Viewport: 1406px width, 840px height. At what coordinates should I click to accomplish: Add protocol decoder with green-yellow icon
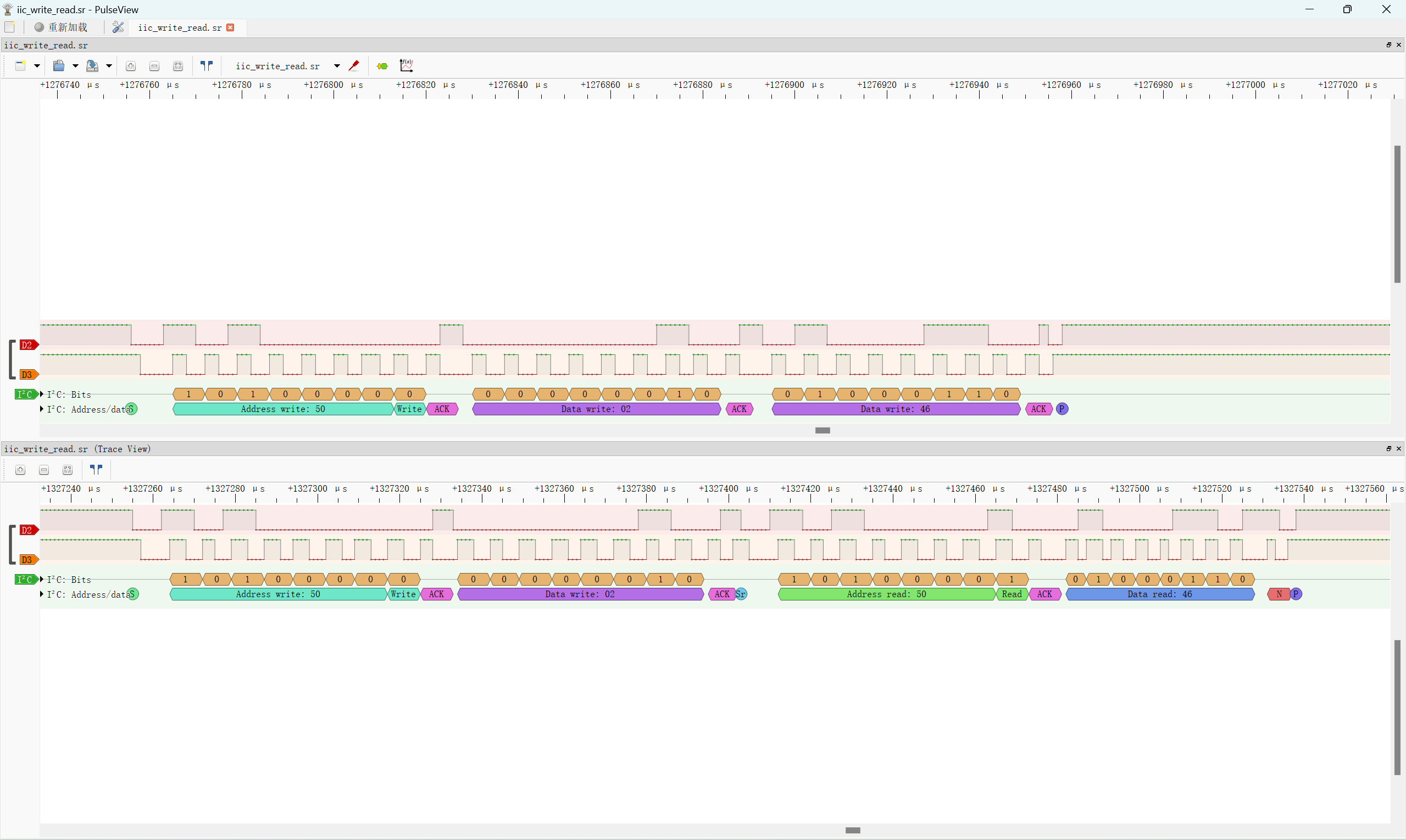(x=382, y=66)
